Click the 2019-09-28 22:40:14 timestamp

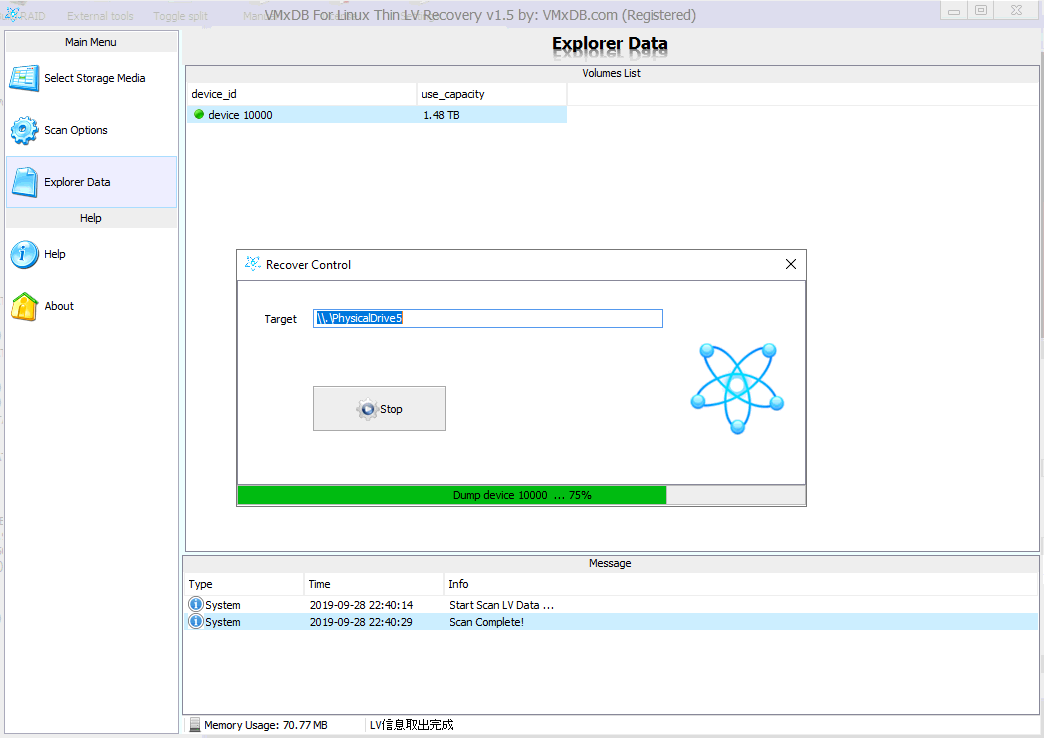[x=362, y=605]
